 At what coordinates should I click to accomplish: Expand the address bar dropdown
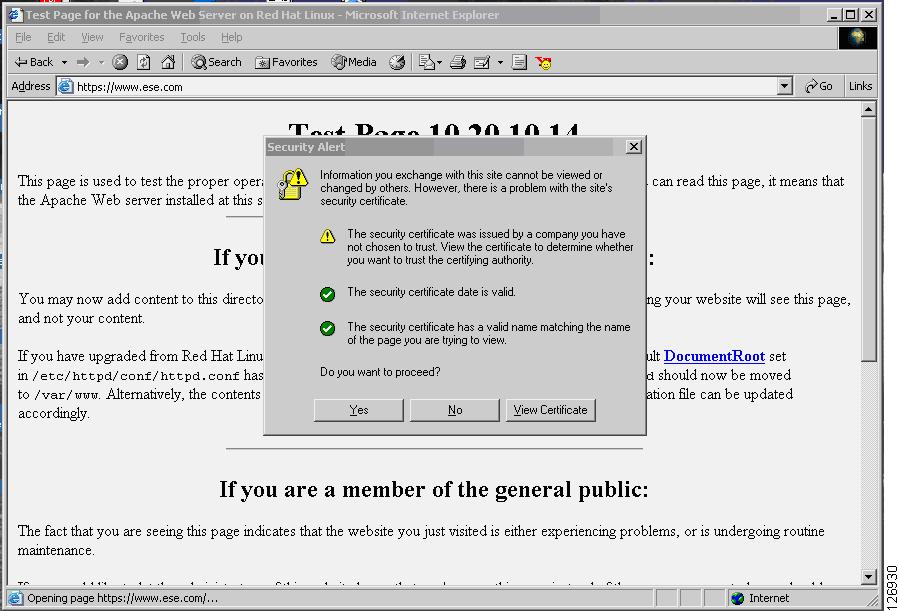(x=785, y=87)
